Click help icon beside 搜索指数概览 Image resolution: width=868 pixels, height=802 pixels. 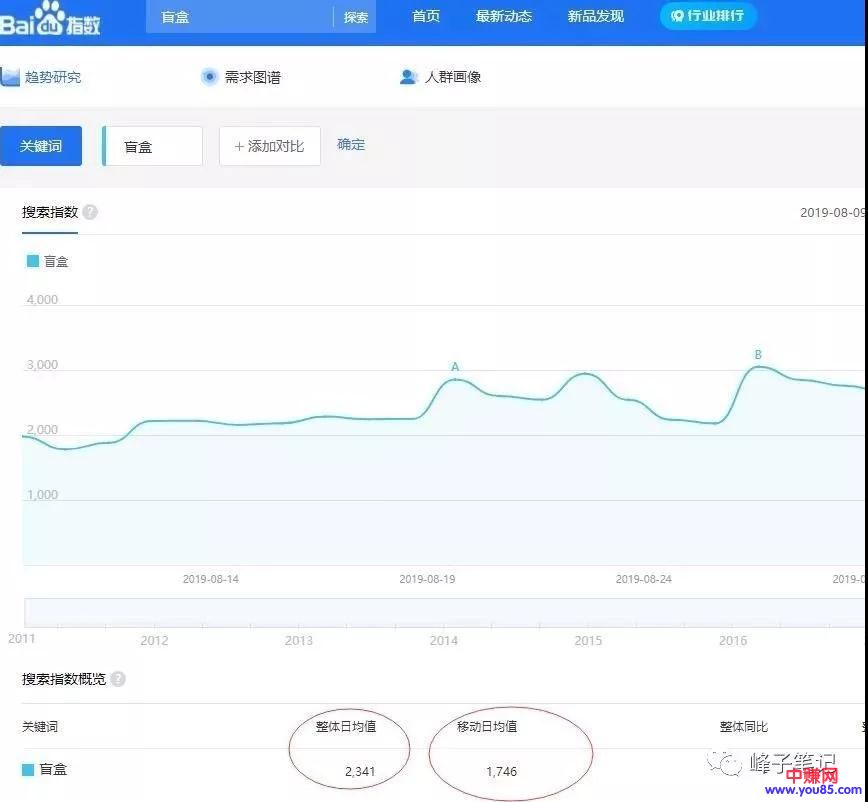click(118, 679)
